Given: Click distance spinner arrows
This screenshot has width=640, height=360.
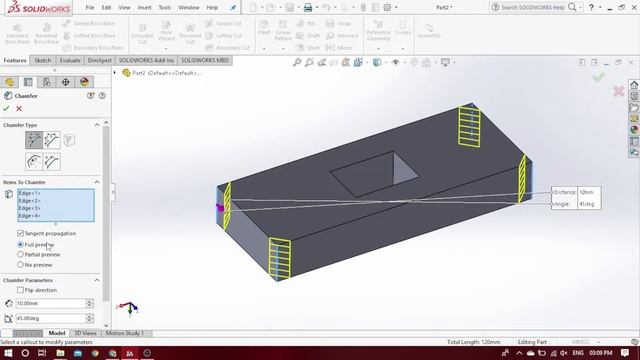Looking at the screenshot, I should 89,303.
